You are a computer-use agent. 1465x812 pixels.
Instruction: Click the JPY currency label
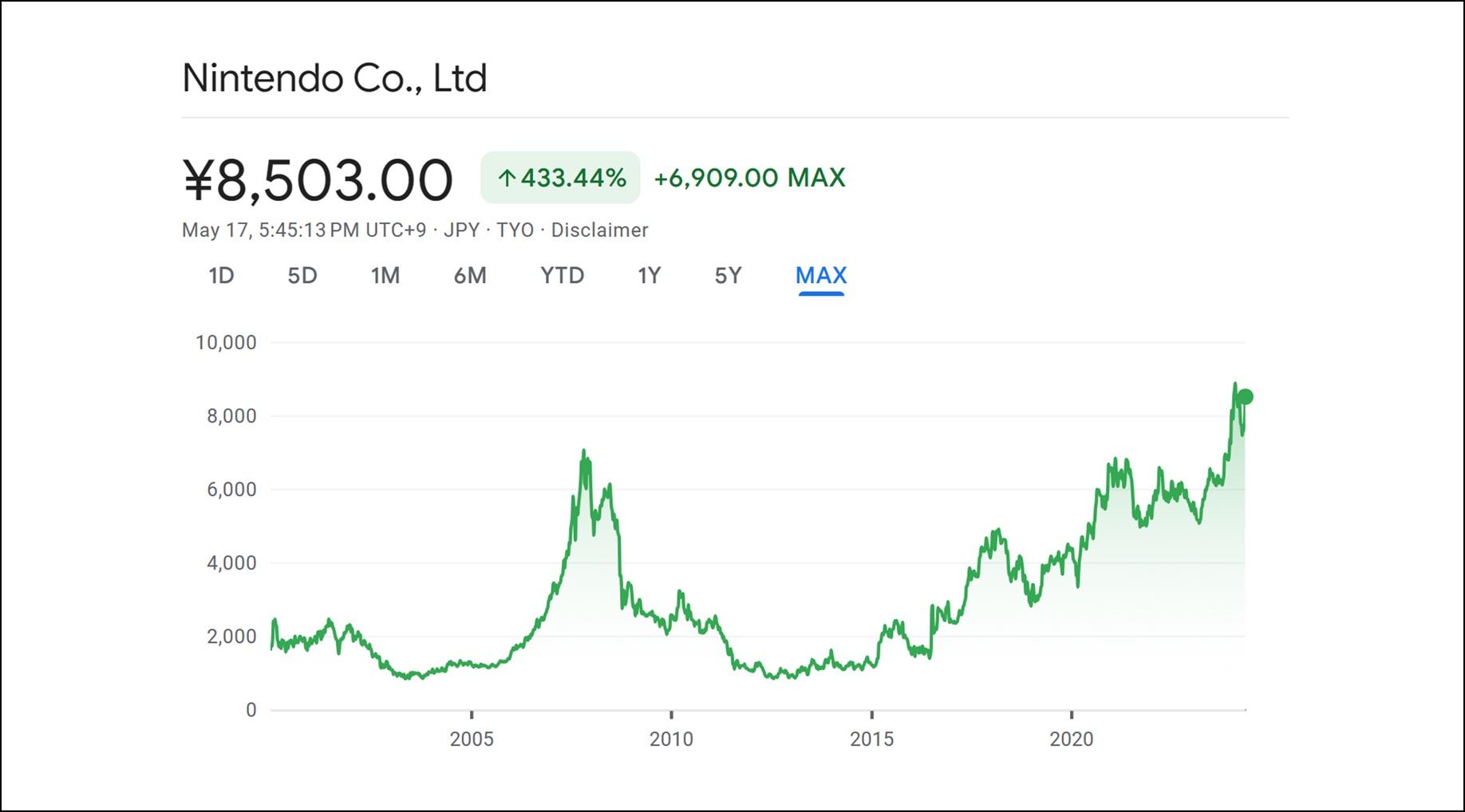(x=462, y=231)
